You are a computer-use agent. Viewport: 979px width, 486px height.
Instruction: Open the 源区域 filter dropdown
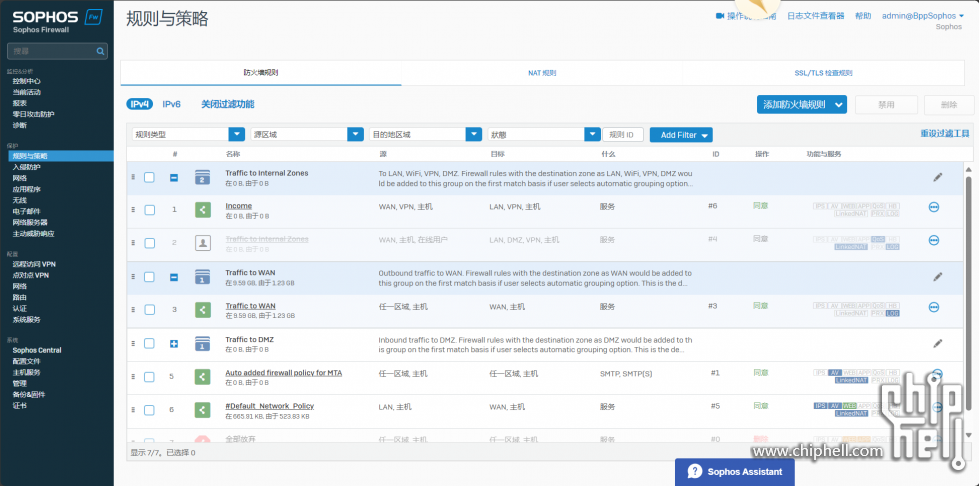pos(307,134)
